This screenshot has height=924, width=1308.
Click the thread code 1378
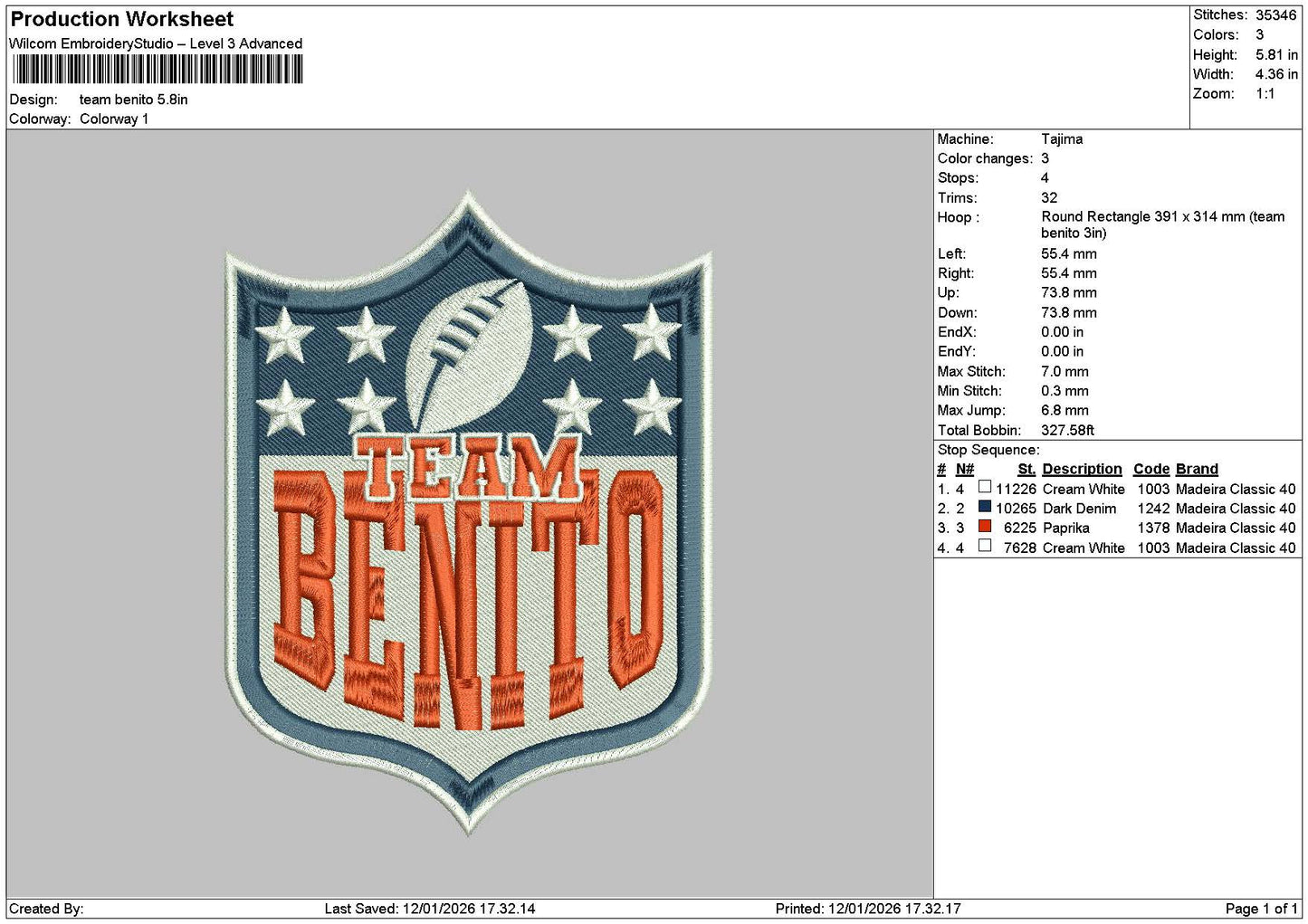[1154, 529]
